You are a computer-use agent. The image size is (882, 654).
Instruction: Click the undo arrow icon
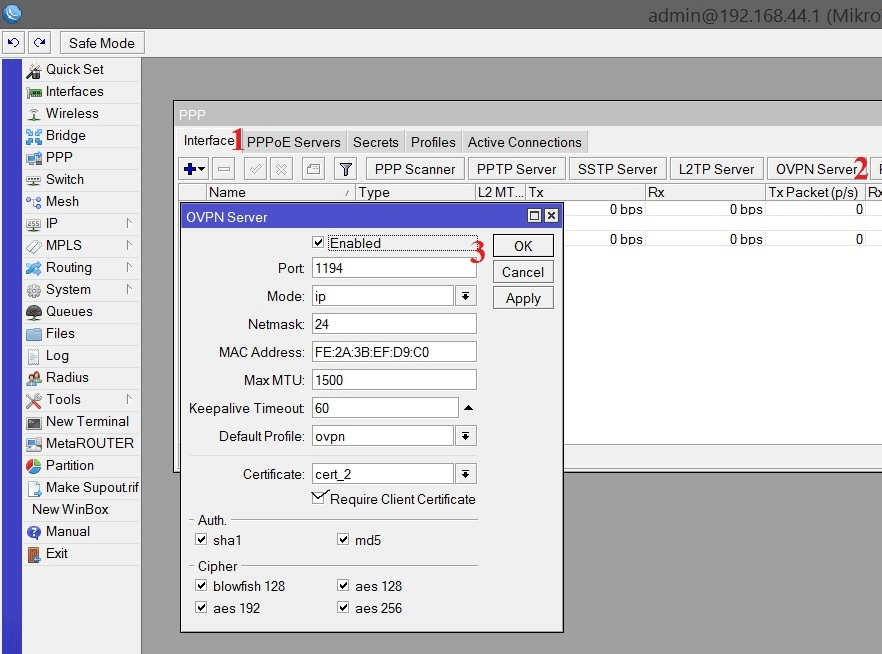click(14, 43)
